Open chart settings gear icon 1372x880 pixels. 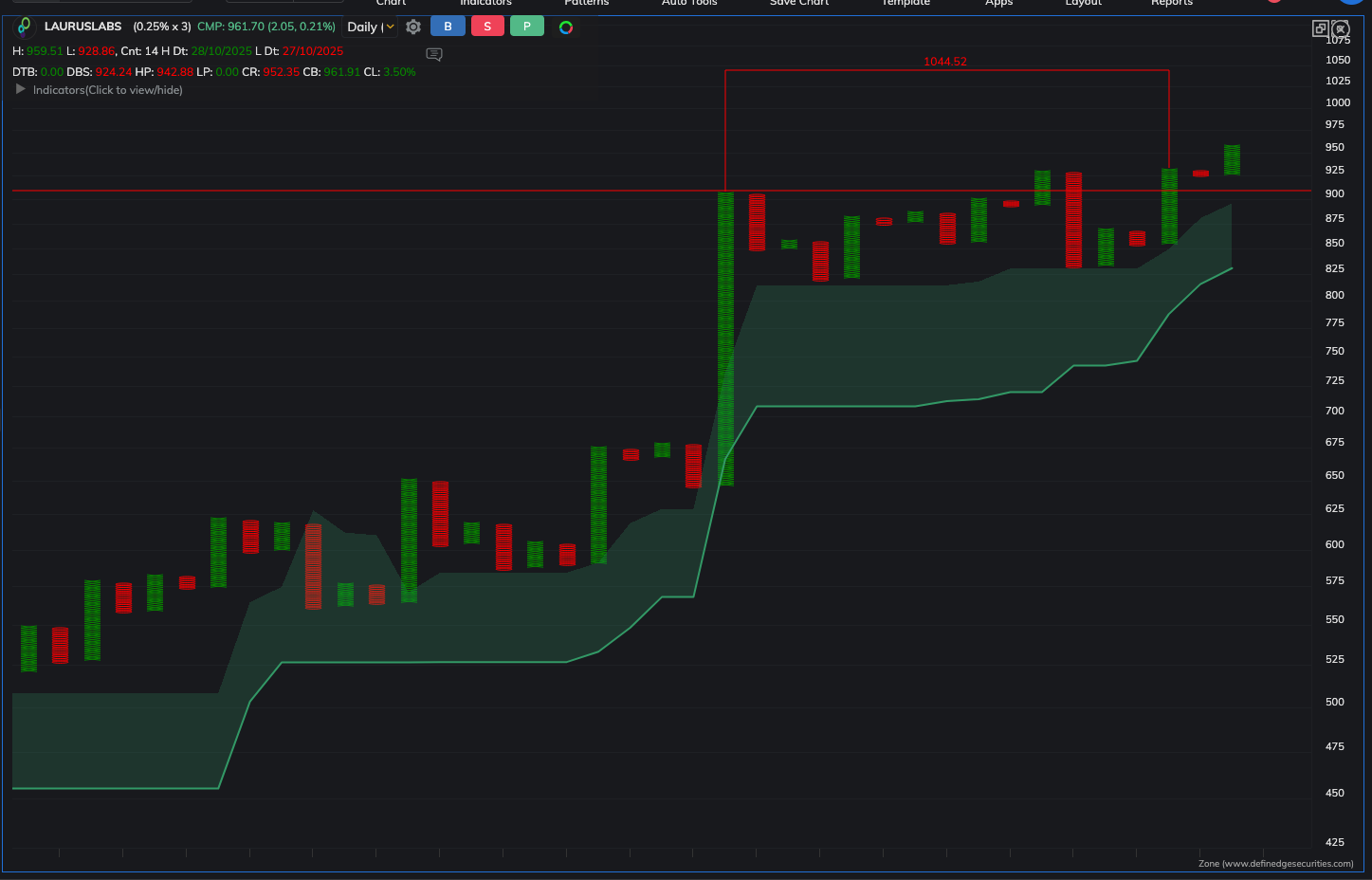[x=413, y=27]
